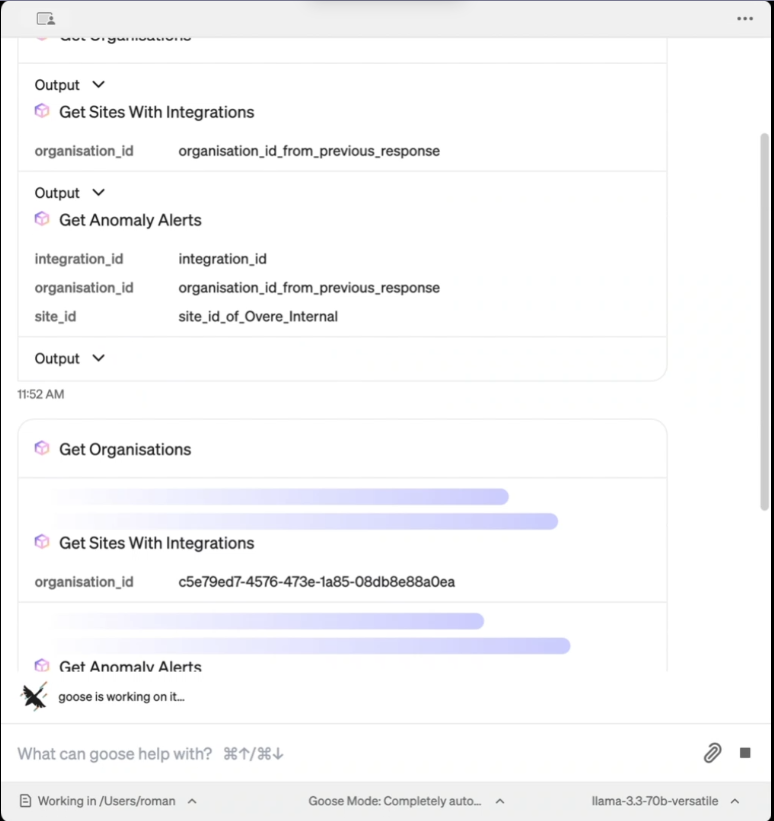Click the cube icon beside lower Get Organisations
Image resolution: width=774 pixels, height=821 pixels.
[x=42, y=448]
